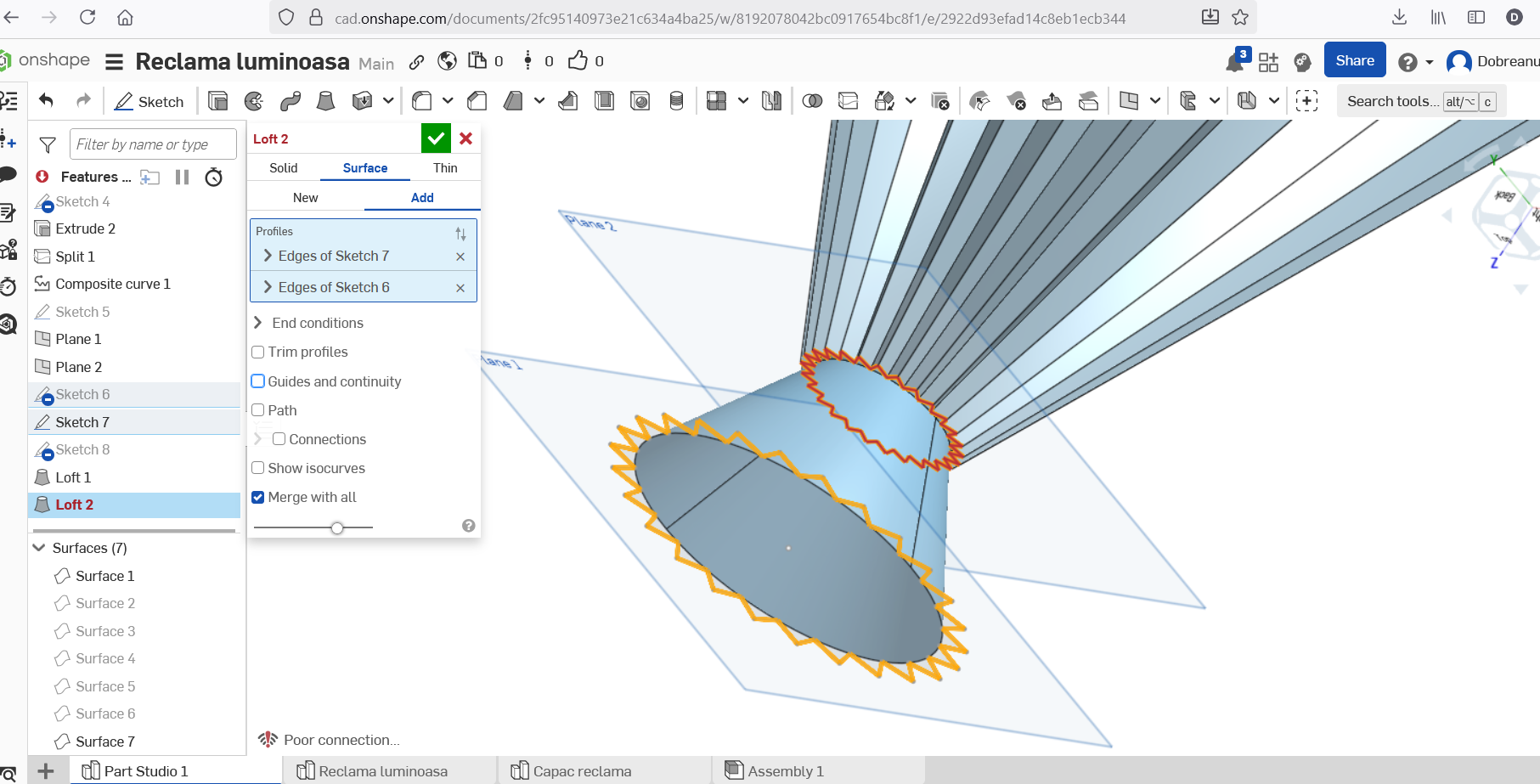Accept Loft 2 with green checkmark
This screenshot has width=1540, height=784.
pyautogui.click(x=436, y=138)
